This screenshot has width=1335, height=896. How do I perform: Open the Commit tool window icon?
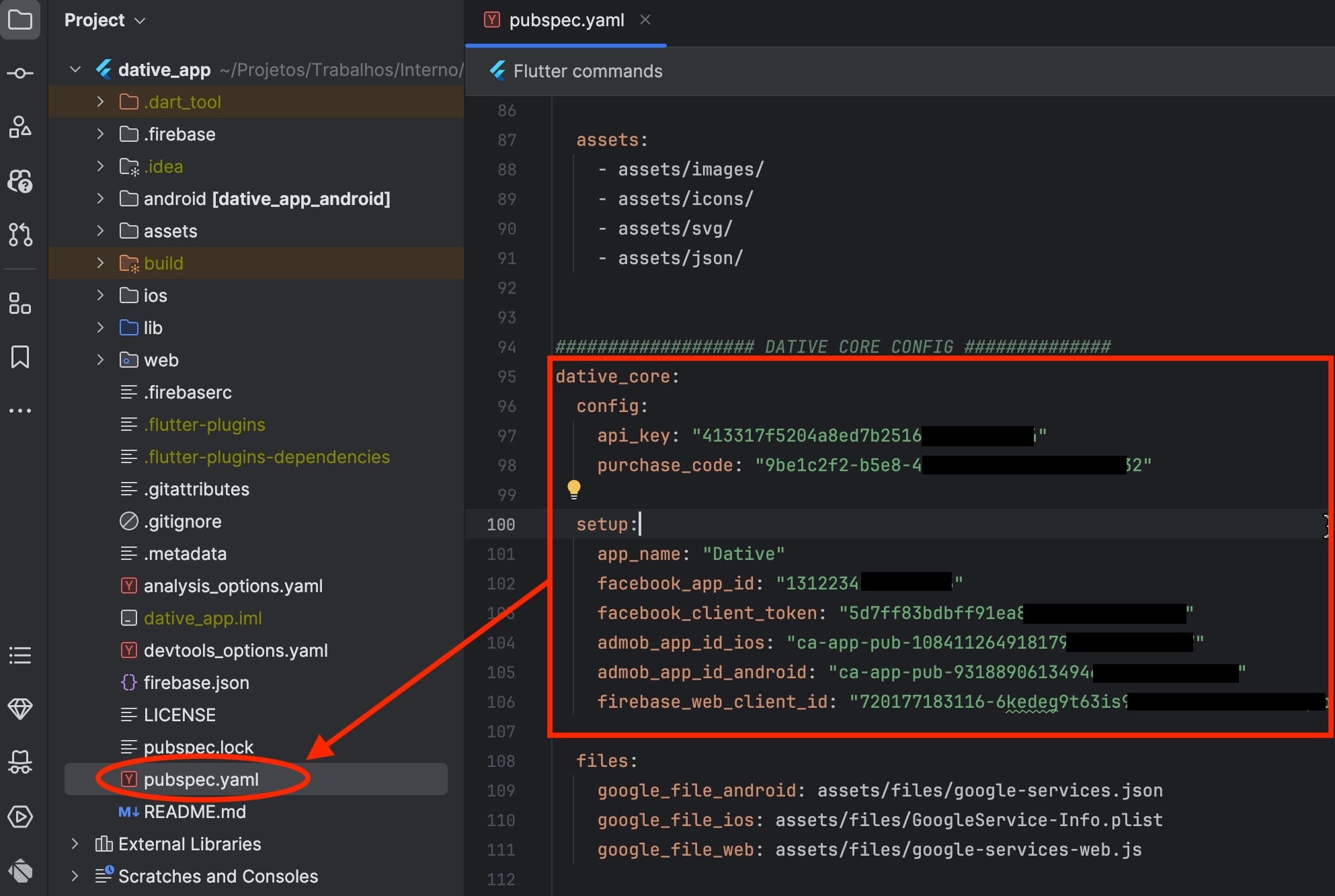20,73
